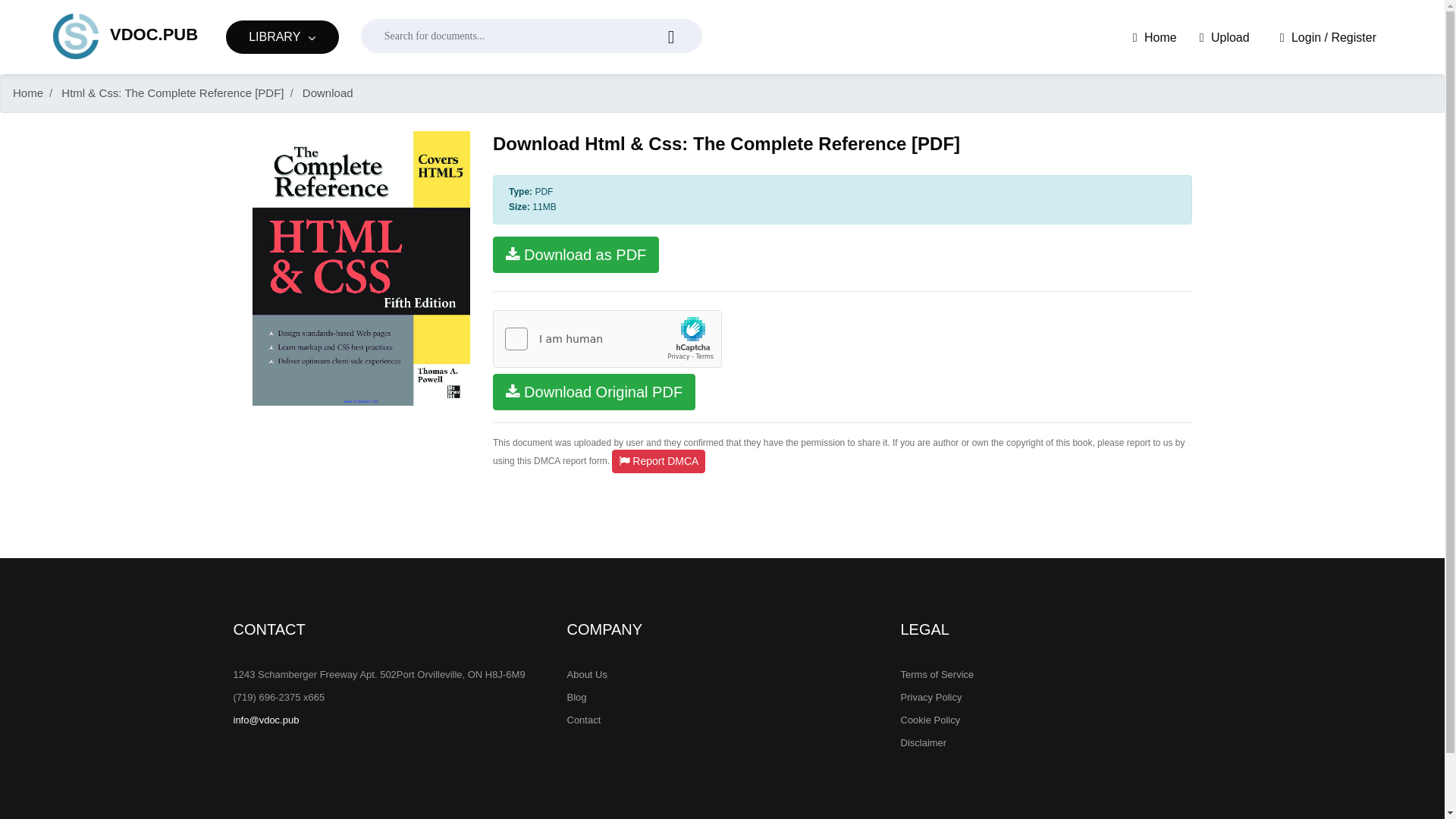Screen dimensions: 1456x819
Task: Click Download Original PDF button
Action: (x=594, y=392)
